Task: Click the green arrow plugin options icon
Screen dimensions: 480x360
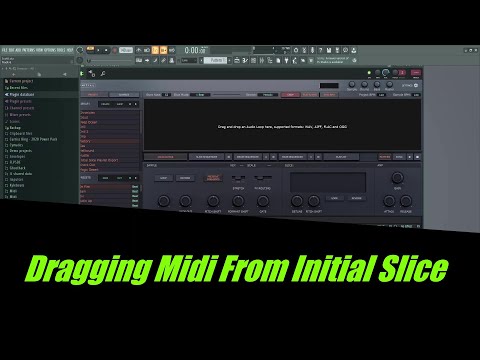Action: tap(82, 74)
